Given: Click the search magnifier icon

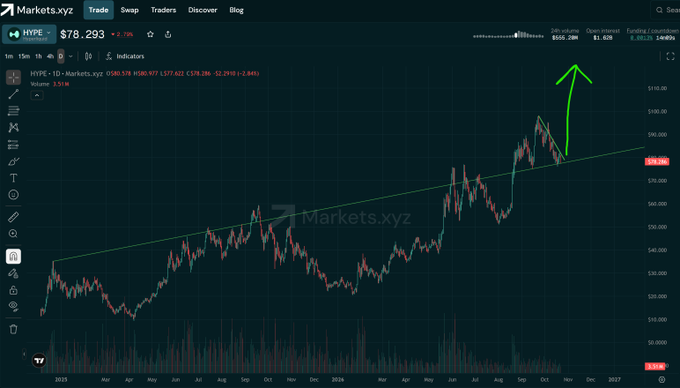Looking at the screenshot, I should [x=659, y=10].
